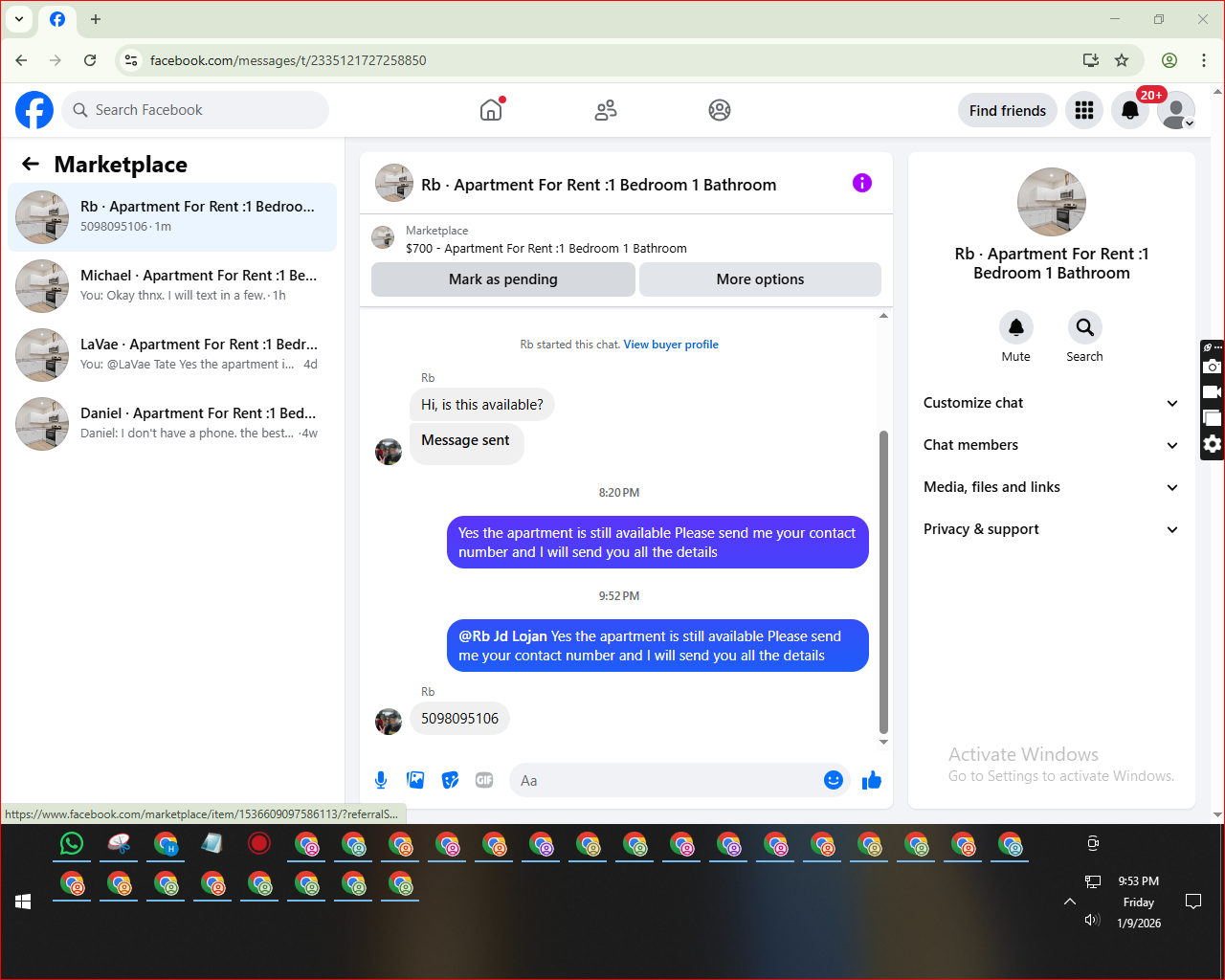The height and width of the screenshot is (980, 1225).
Task: Choose a GIF icon
Action: coord(484,780)
